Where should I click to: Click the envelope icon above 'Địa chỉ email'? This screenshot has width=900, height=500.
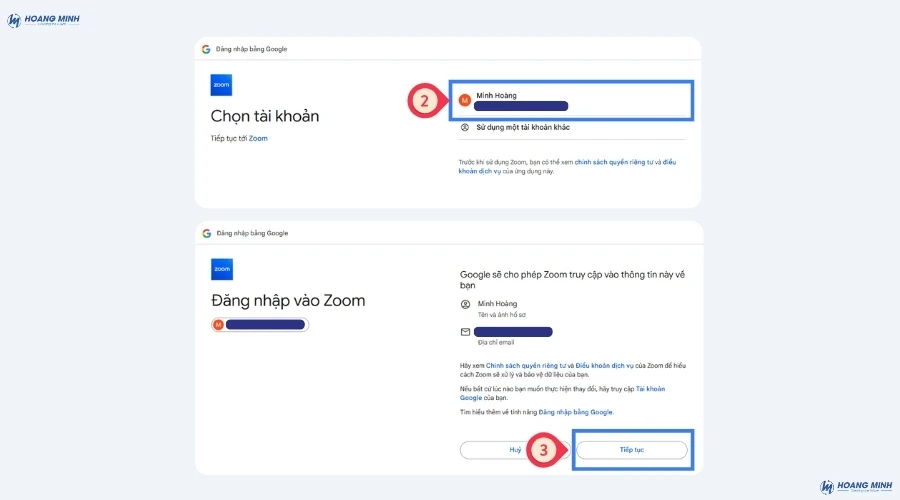click(x=465, y=332)
